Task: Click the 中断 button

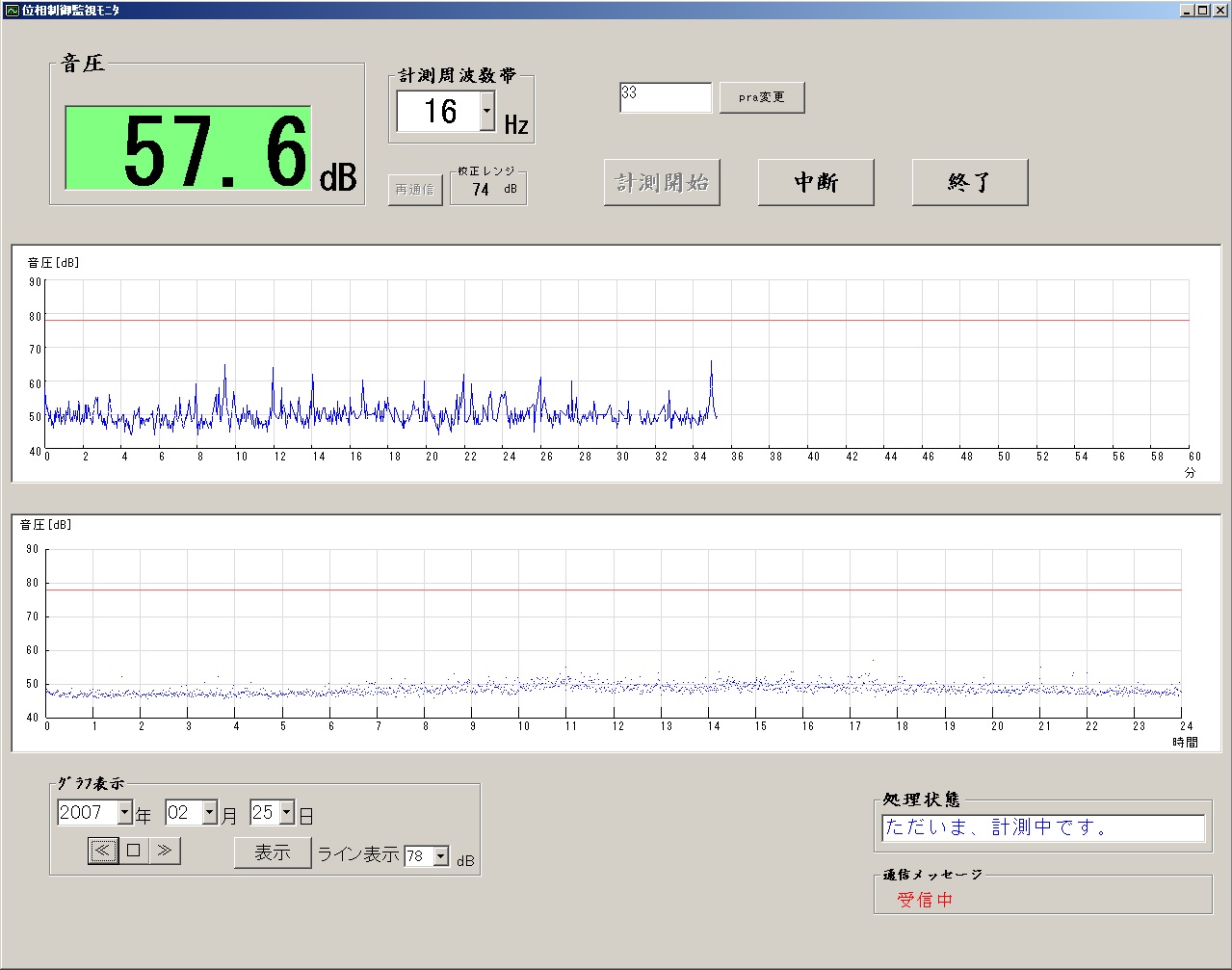Action: pos(816,182)
